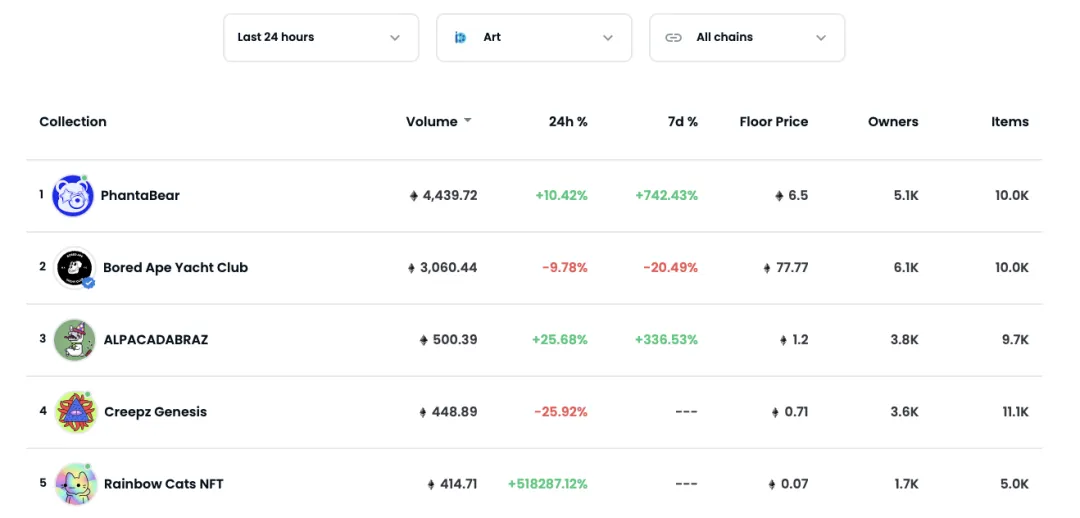Image resolution: width=1080 pixels, height=518 pixels.
Task: Click the Rainbow Cats NFT avatar
Action: (75, 484)
